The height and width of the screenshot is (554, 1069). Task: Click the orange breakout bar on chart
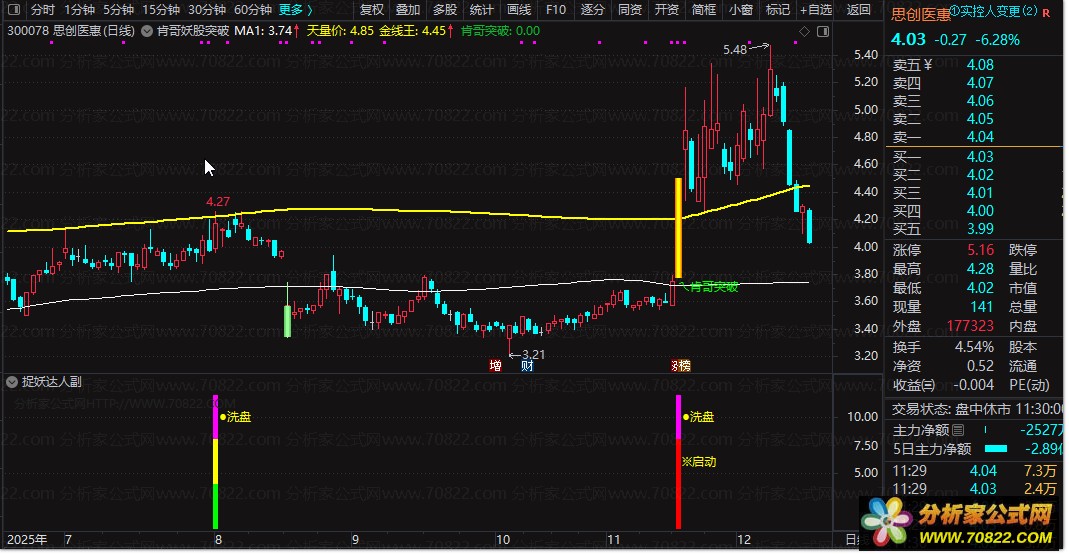678,228
